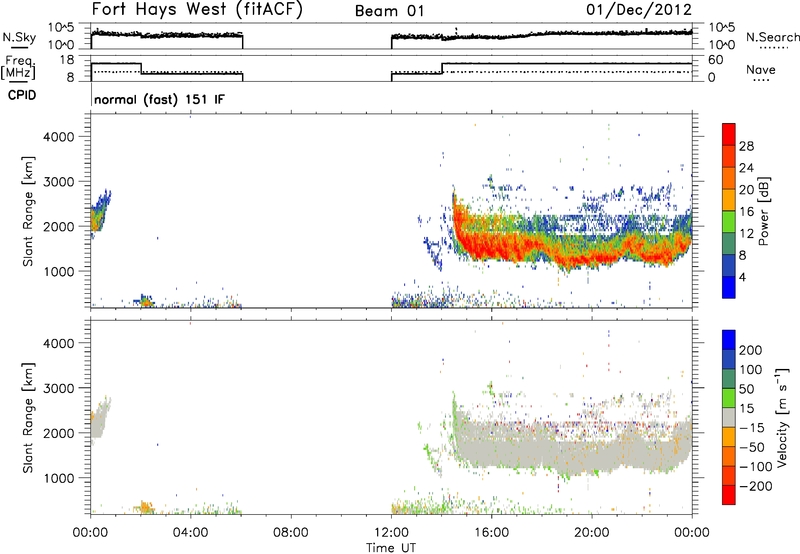800x554 pixels.
Task: Click the "60" Nave scale tick label
Action: point(715,60)
